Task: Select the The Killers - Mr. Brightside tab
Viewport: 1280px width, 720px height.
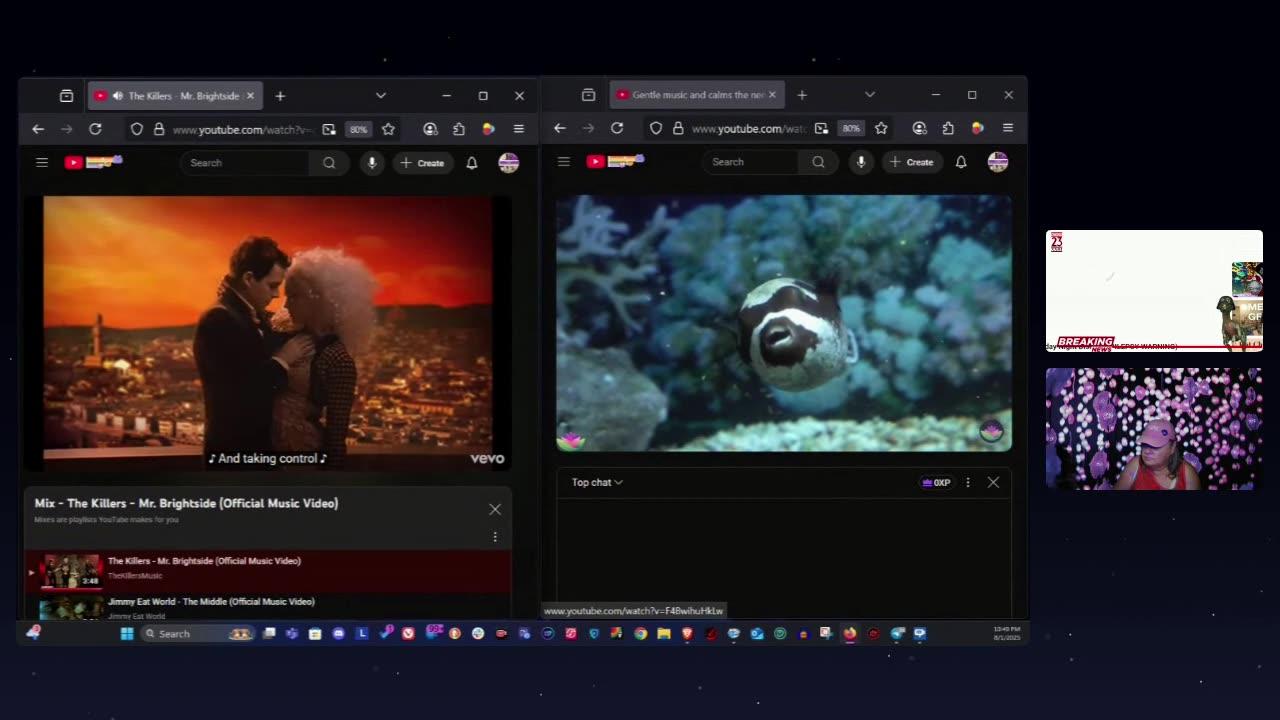Action: tap(175, 96)
